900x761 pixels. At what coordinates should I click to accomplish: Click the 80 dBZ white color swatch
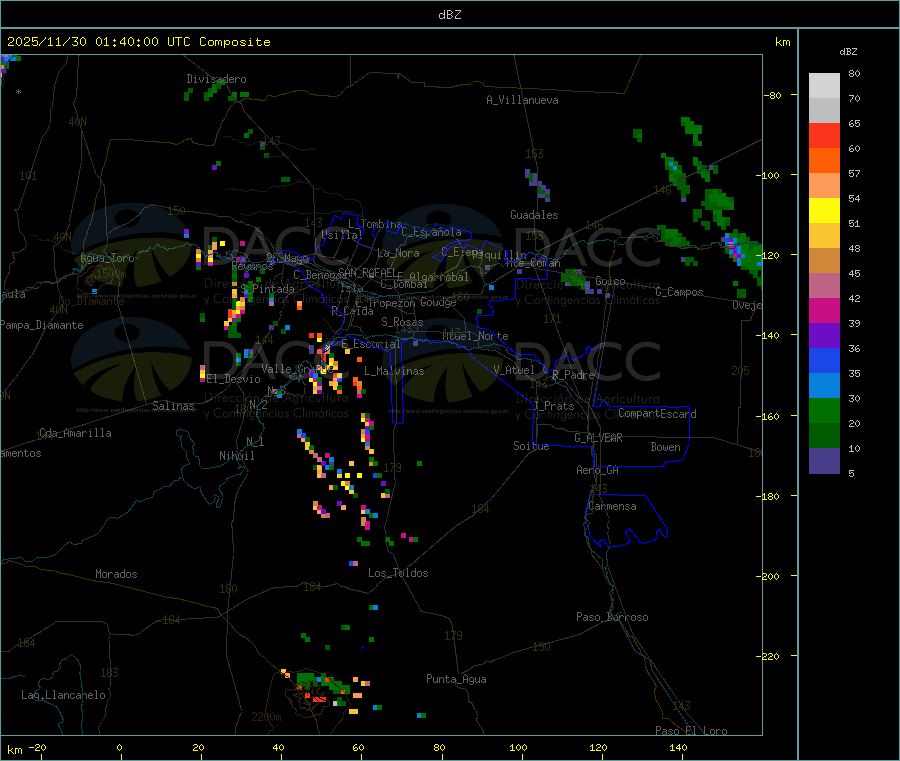[824, 86]
